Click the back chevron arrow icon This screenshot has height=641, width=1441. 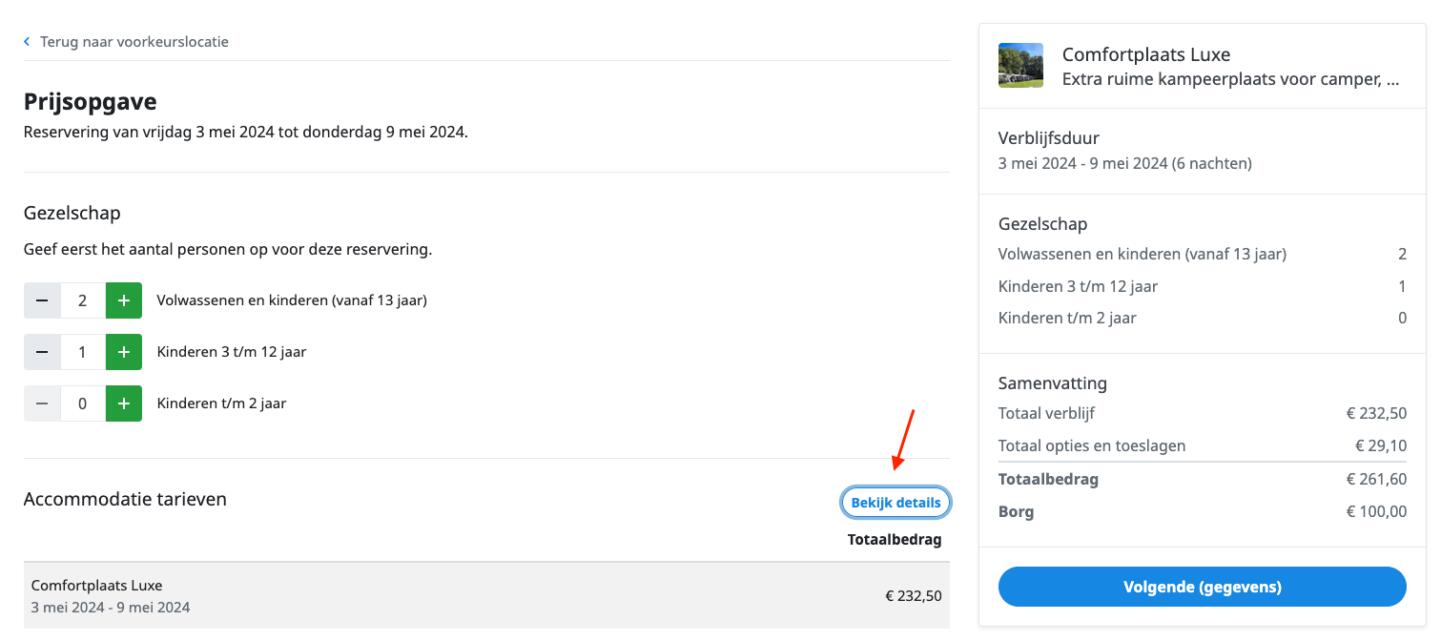pos(28,42)
